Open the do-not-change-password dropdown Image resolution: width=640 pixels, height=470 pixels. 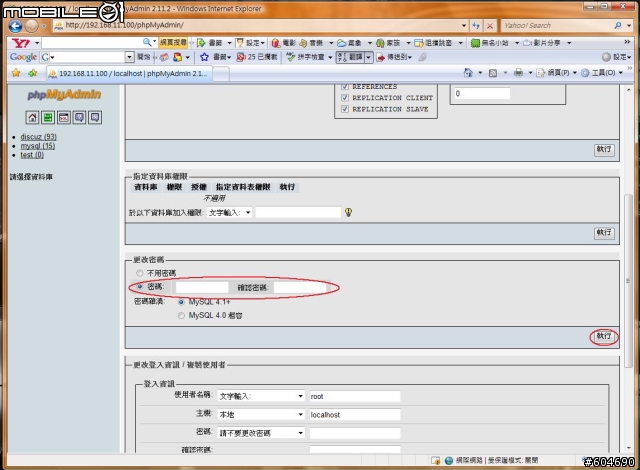tap(261, 433)
